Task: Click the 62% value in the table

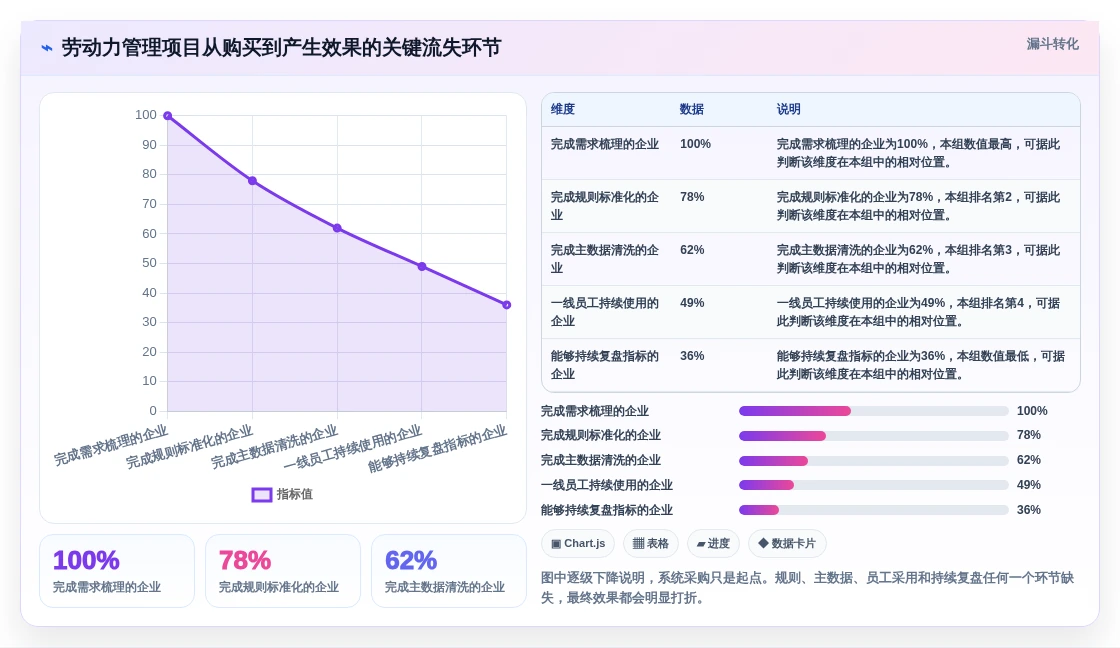Action: point(692,250)
